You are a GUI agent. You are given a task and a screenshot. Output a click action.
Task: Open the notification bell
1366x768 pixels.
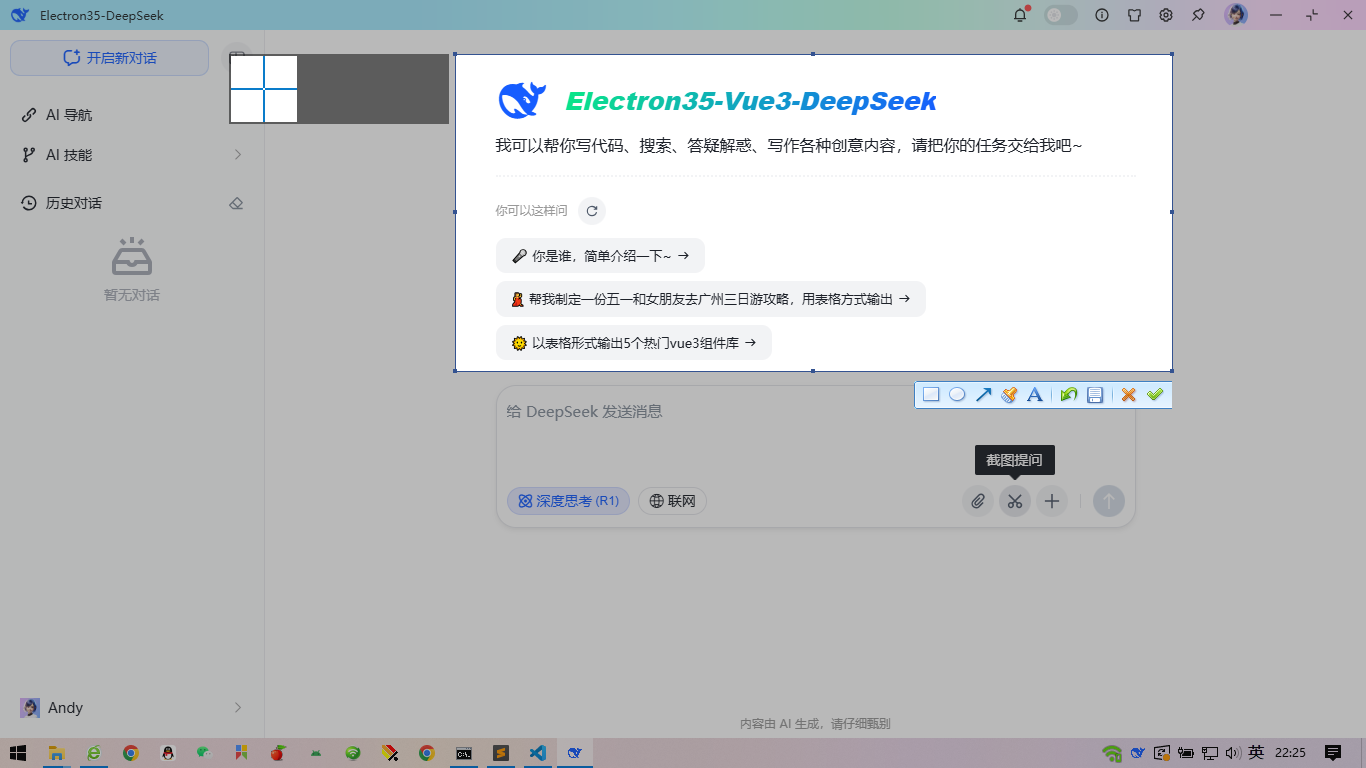click(x=1020, y=15)
